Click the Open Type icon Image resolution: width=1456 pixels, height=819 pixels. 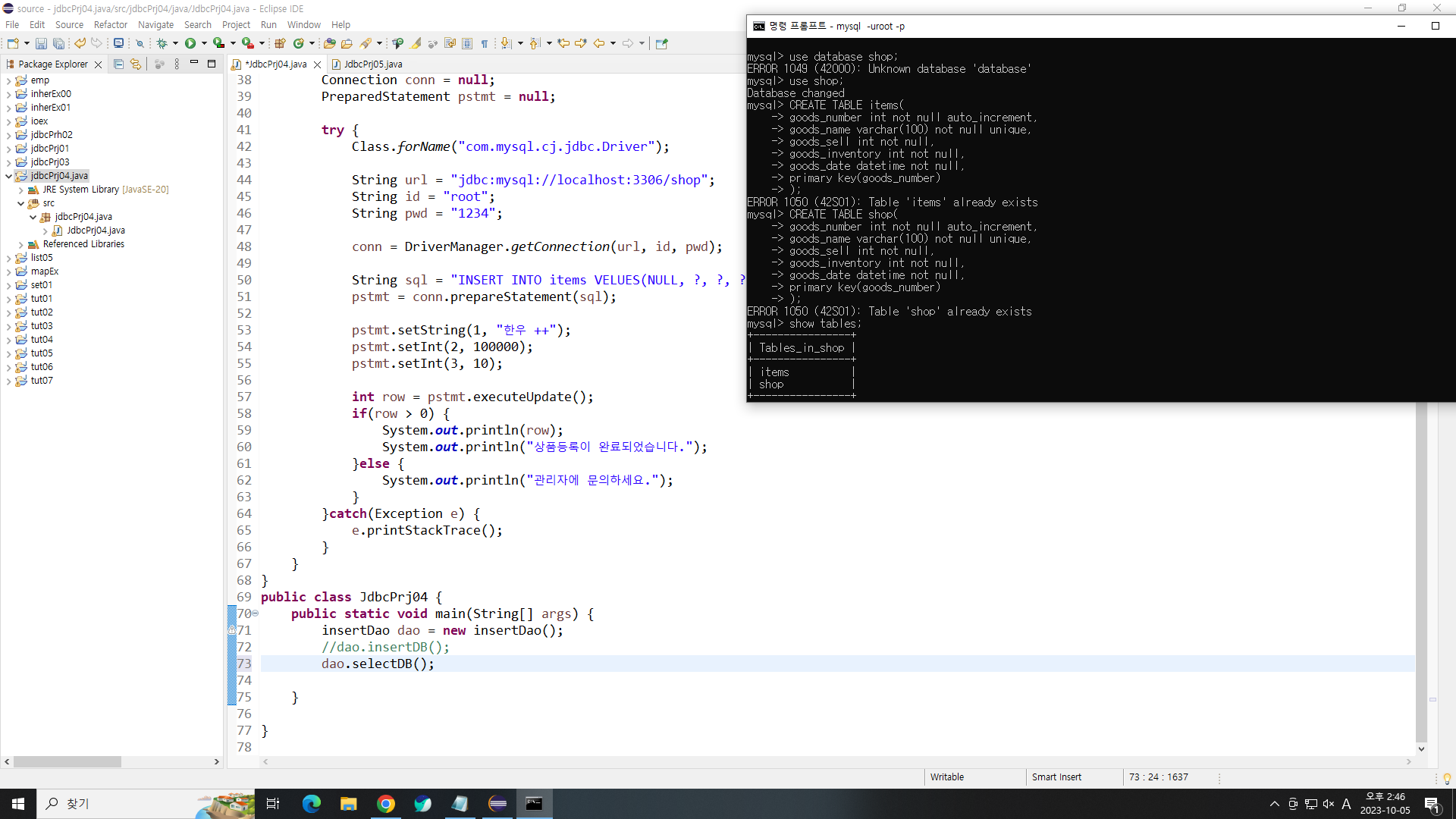(x=329, y=43)
